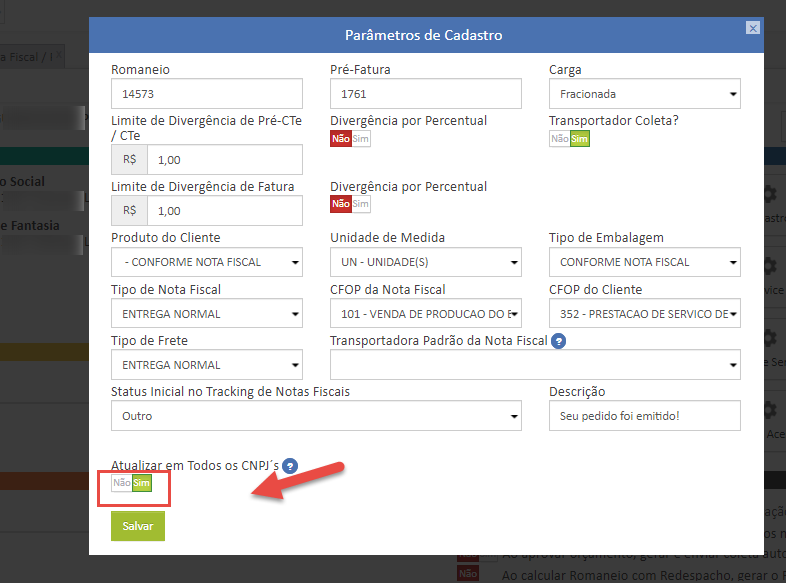Open the Carga dropdown
The image size is (786, 583).
644,95
